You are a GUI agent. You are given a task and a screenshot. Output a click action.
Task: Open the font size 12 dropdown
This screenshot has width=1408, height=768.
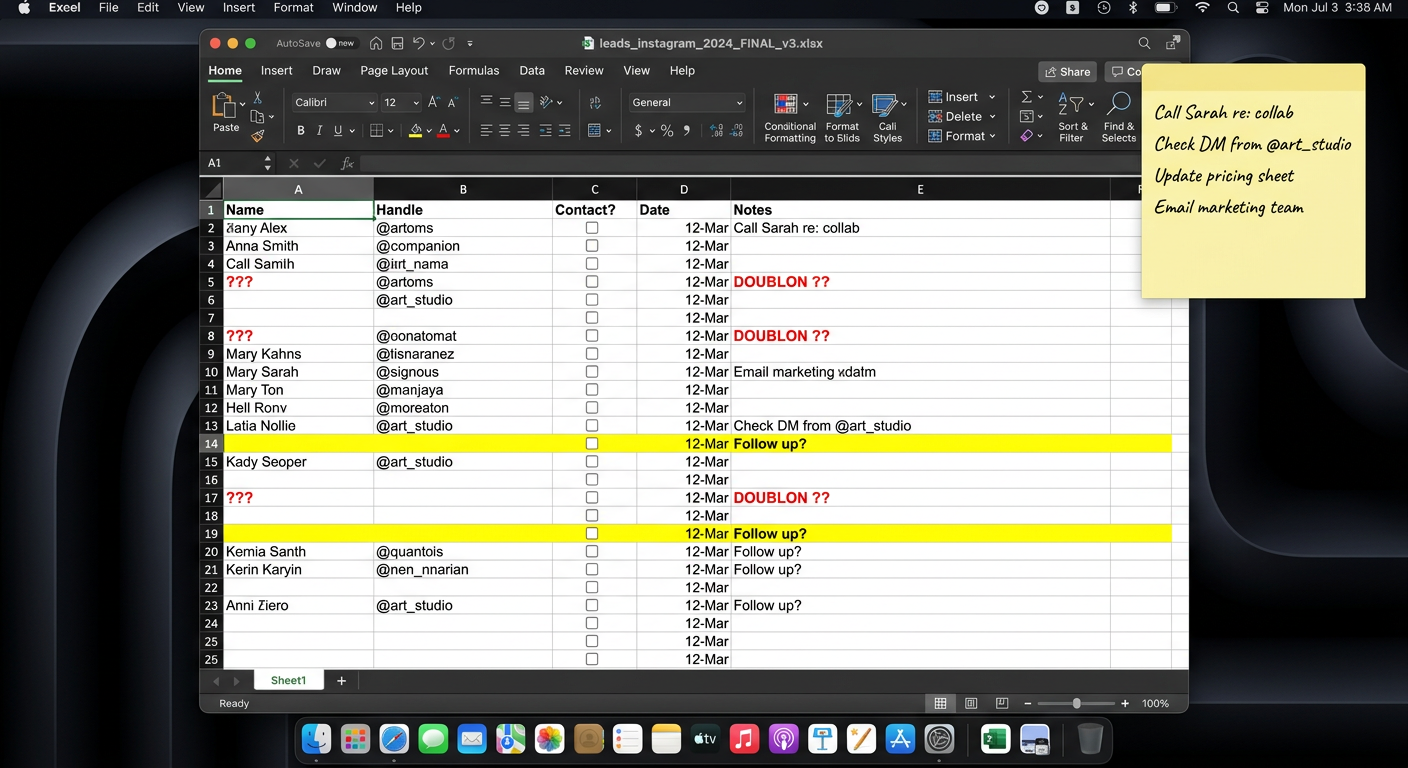pyautogui.click(x=416, y=103)
